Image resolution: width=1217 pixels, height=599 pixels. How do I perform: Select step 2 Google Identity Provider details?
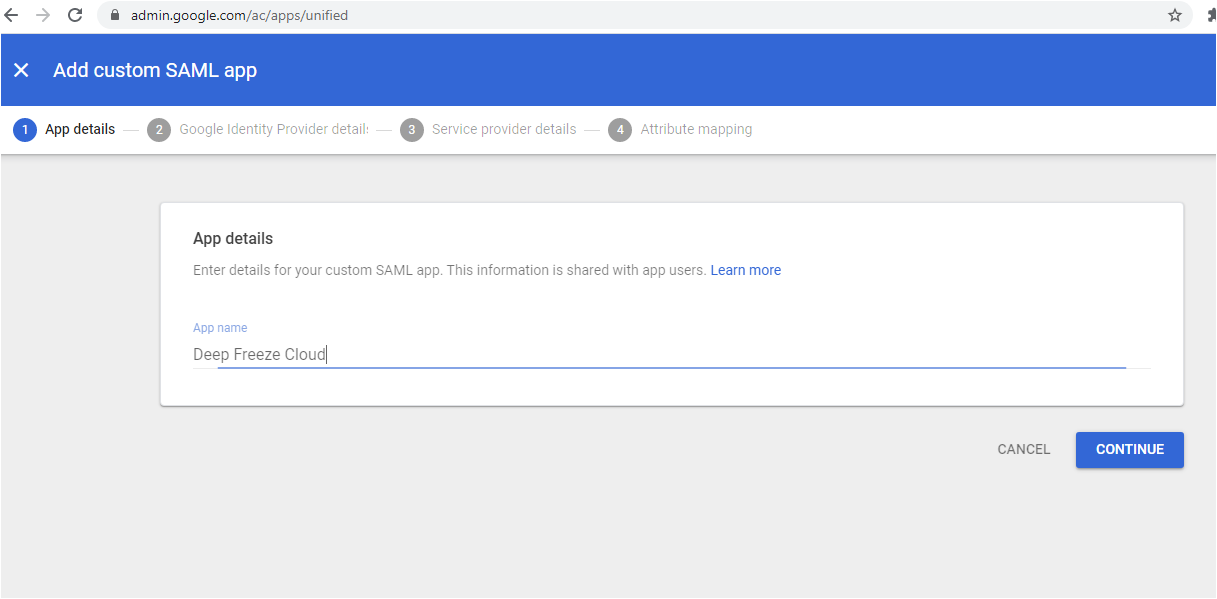[258, 130]
